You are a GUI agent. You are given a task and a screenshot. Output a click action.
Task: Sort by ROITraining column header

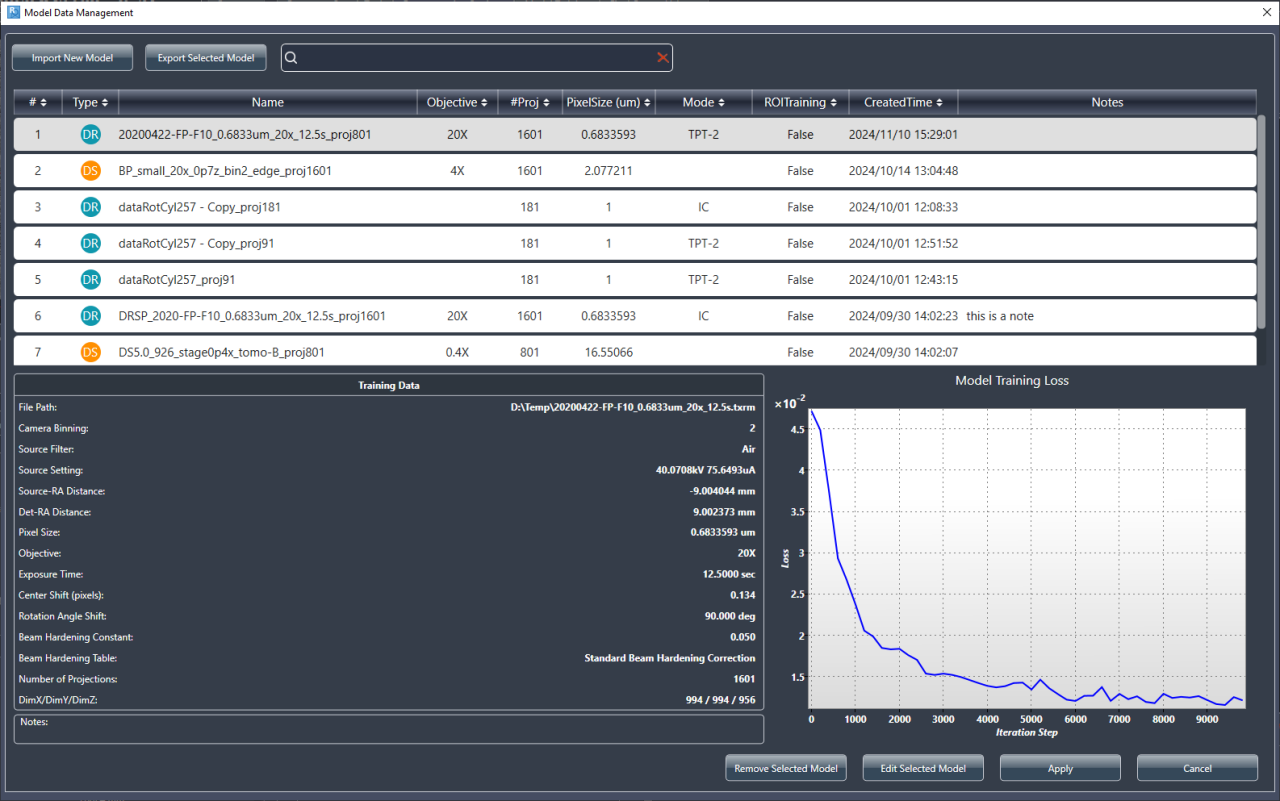coord(800,102)
